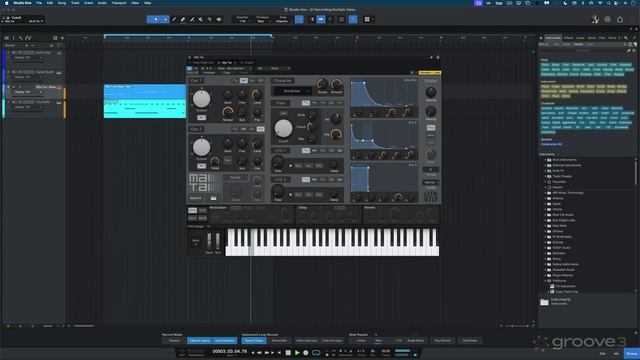Click the Rewind button in the transport

(260, 353)
